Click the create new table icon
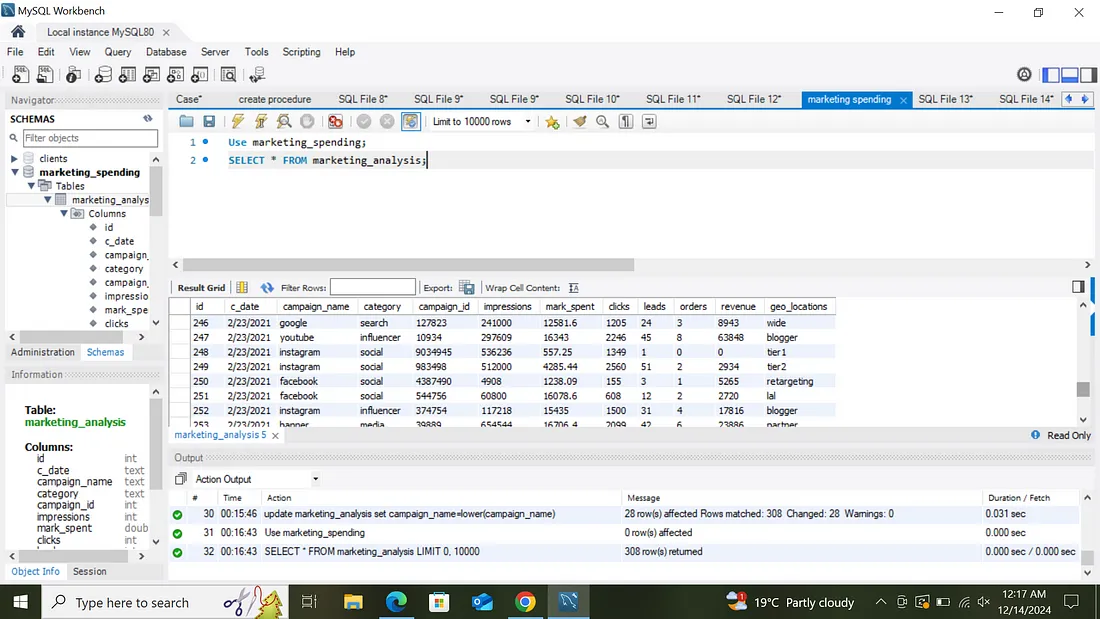Image resolution: width=1100 pixels, height=619 pixels. (x=127, y=74)
